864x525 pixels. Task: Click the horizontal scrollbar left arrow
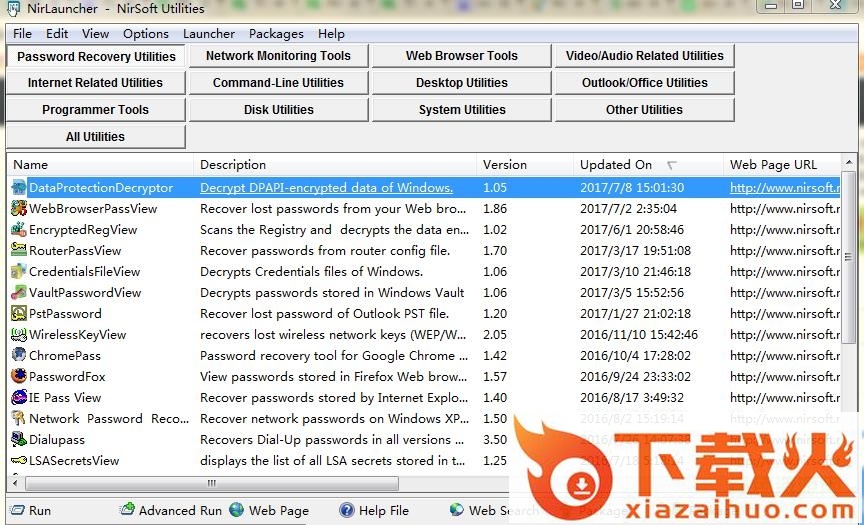(15, 483)
